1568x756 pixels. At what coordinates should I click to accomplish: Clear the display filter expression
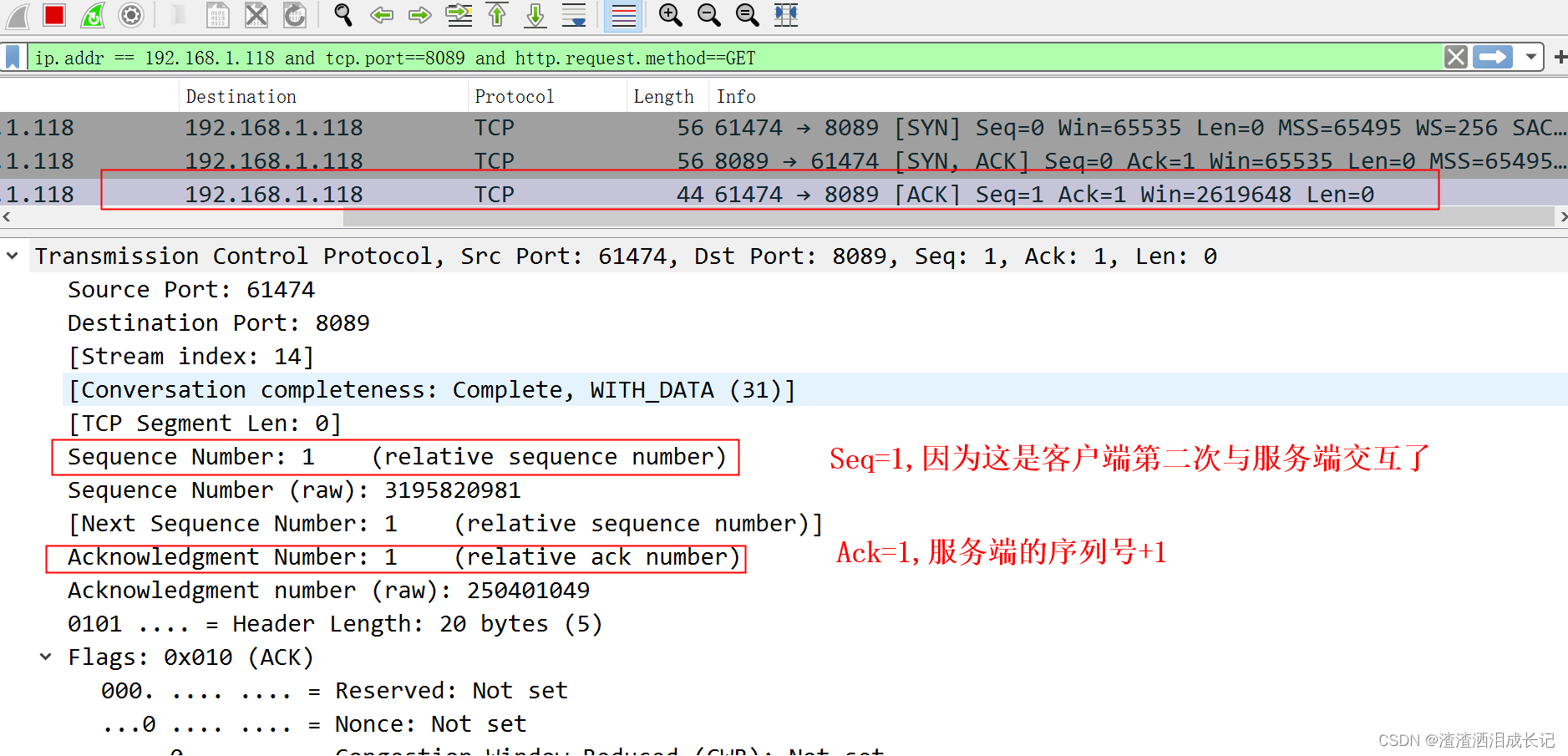click(1456, 57)
